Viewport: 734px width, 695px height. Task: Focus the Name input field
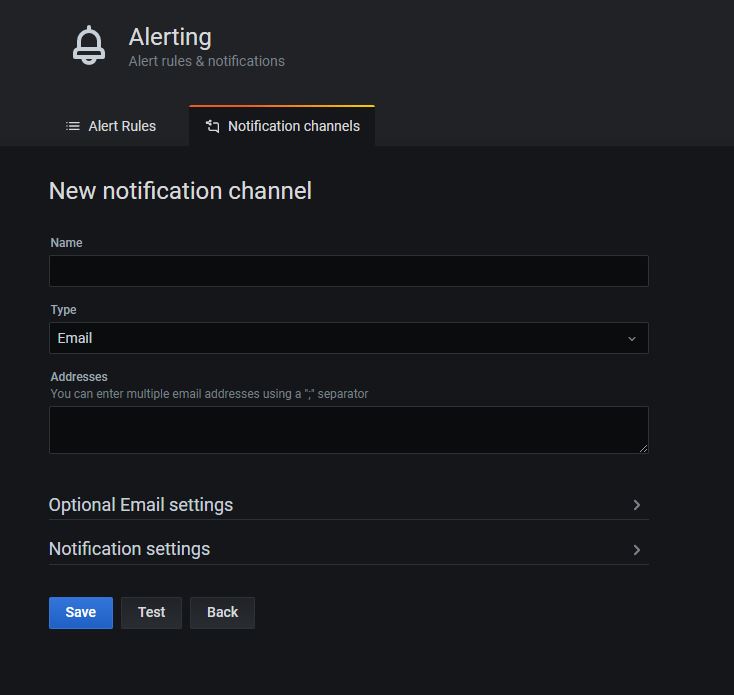(349, 271)
